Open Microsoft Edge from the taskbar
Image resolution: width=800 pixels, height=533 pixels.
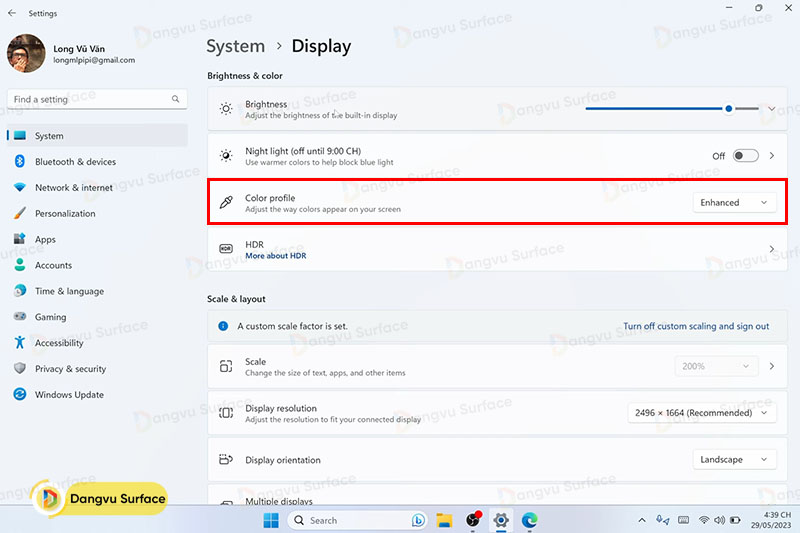click(529, 520)
